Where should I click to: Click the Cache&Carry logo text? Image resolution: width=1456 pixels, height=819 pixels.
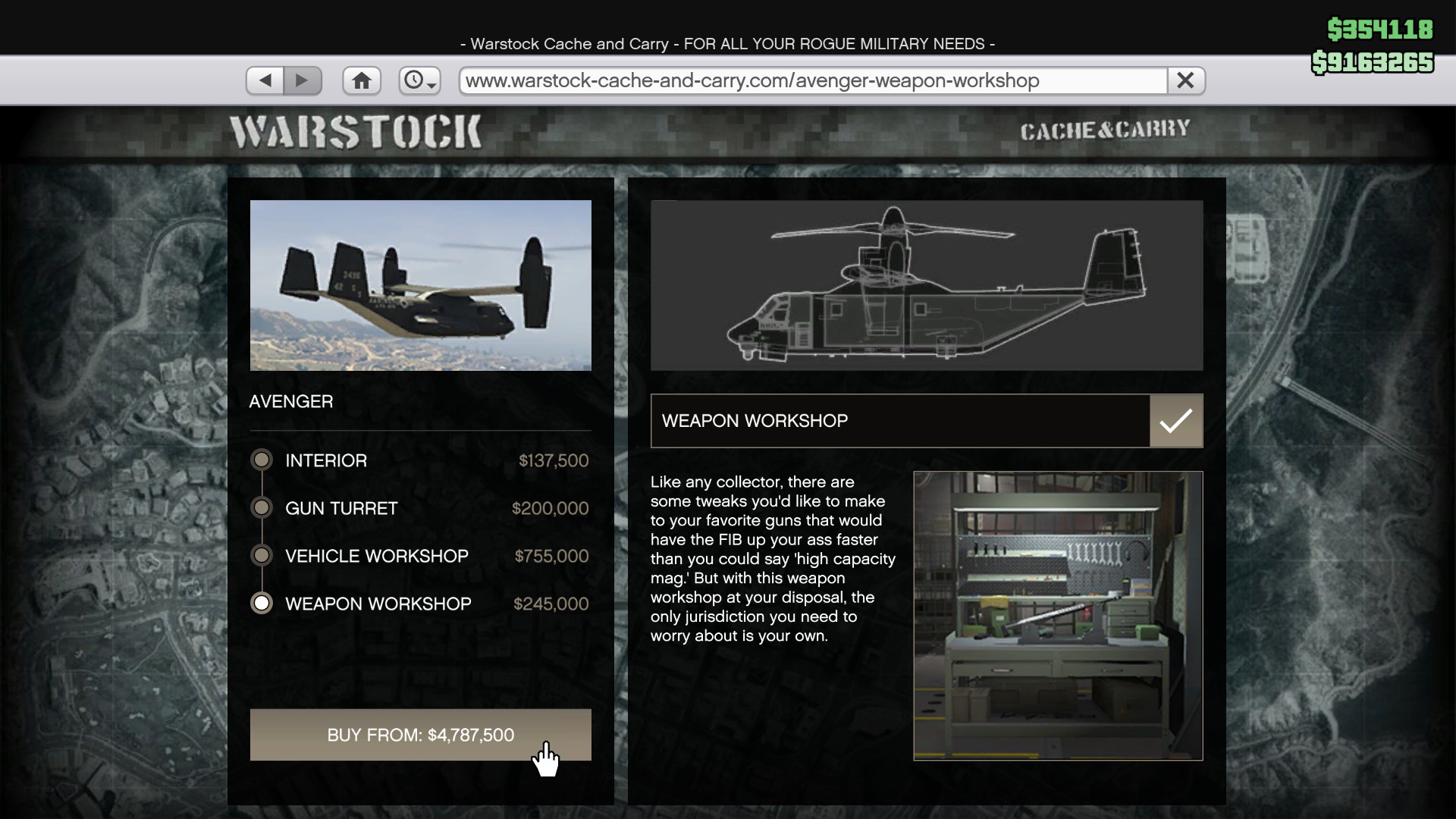pos(1105,130)
